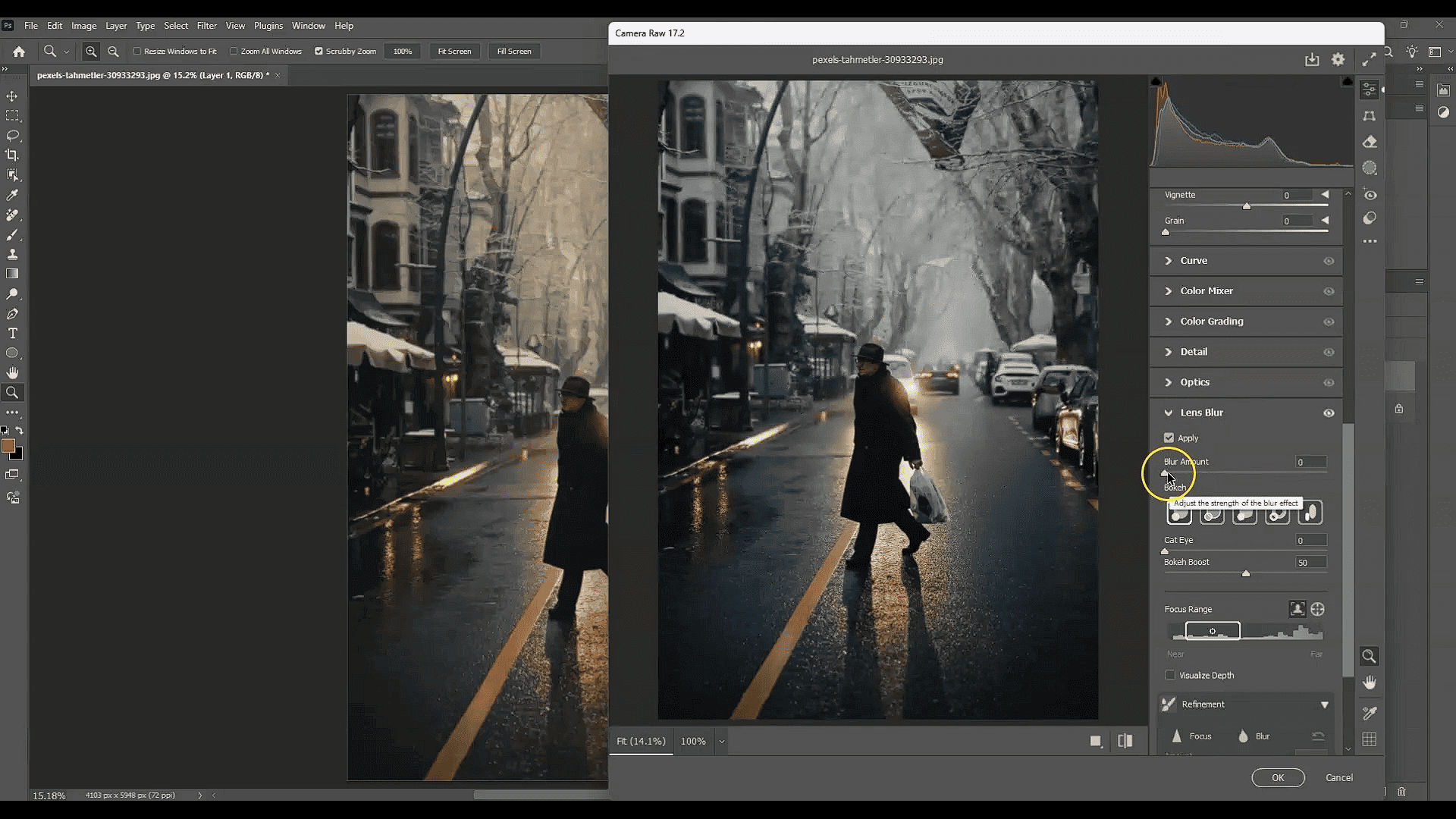The height and width of the screenshot is (819, 1456).
Task: Open the Layer menu
Action: [x=116, y=26]
